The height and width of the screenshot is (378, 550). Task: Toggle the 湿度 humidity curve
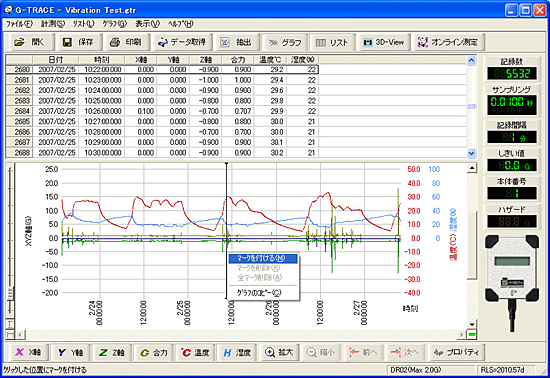(x=237, y=352)
